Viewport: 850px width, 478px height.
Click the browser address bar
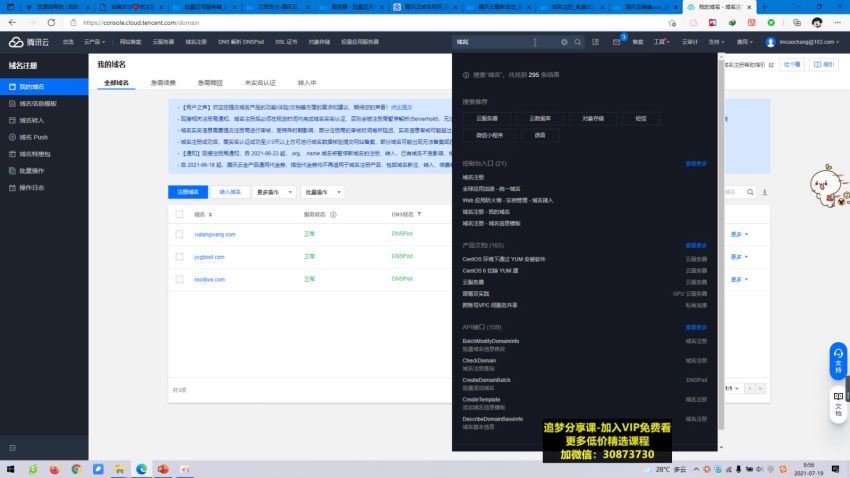(x=369, y=23)
